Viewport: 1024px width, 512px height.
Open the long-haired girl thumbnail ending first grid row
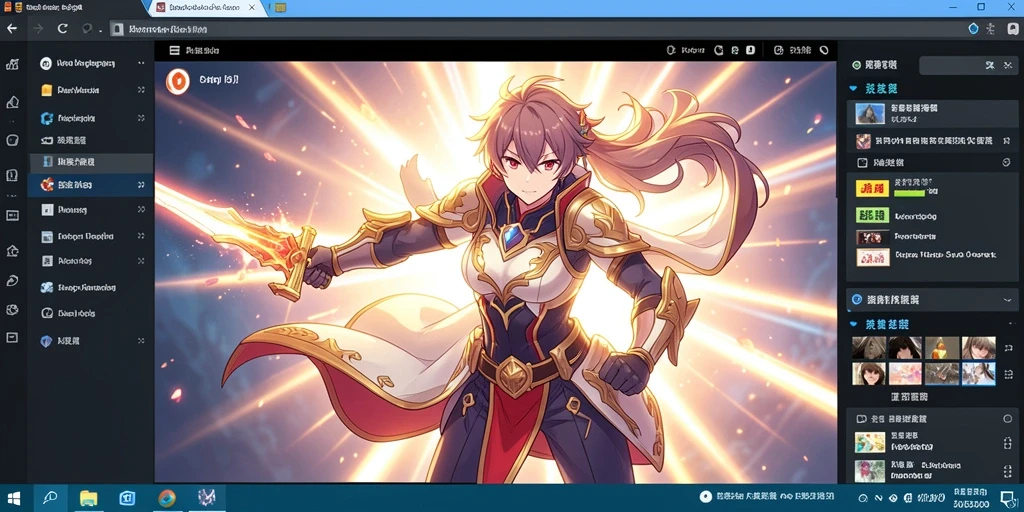[x=979, y=348]
